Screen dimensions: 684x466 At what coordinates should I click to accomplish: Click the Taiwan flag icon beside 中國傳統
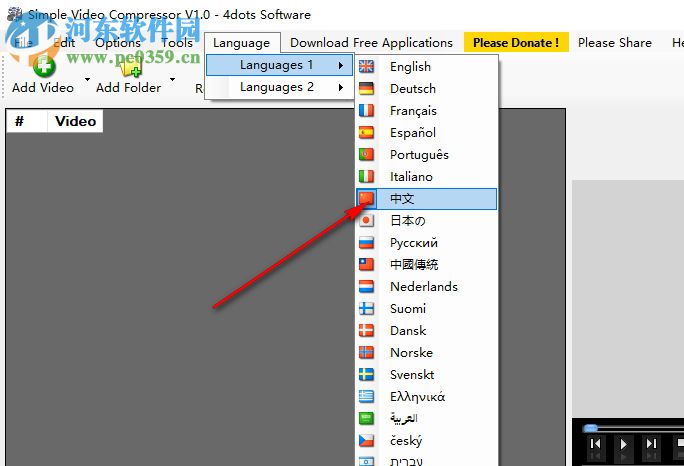click(x=366, y=264)
